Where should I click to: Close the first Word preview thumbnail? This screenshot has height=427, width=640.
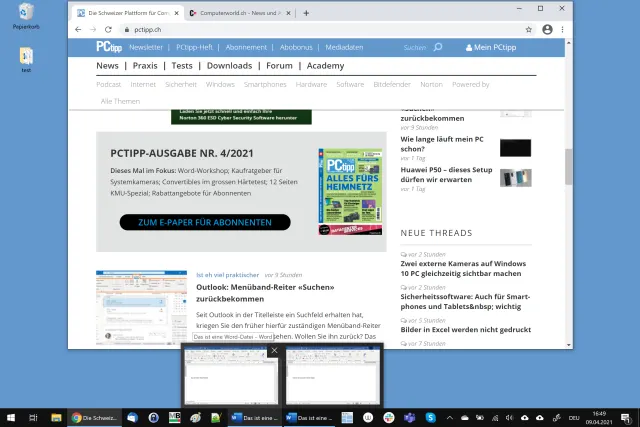[274, 350]
